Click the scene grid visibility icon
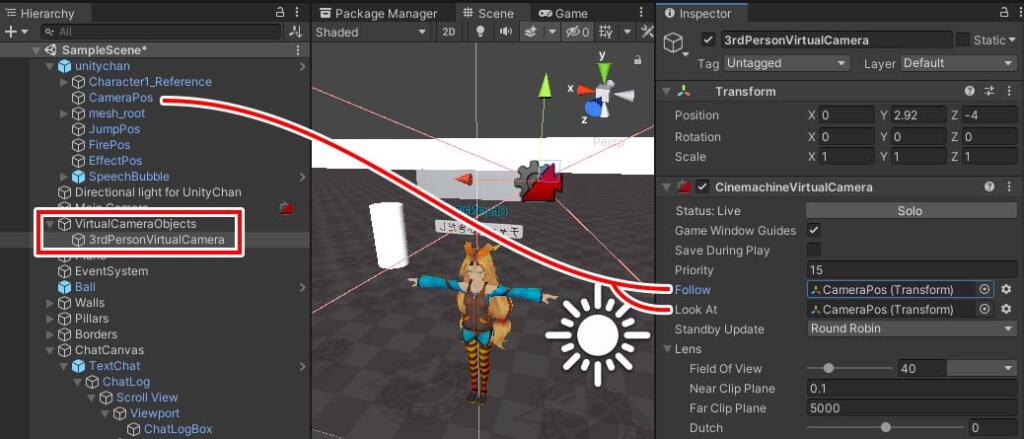This screenshot has height=439, width=1024. (606, 31)
